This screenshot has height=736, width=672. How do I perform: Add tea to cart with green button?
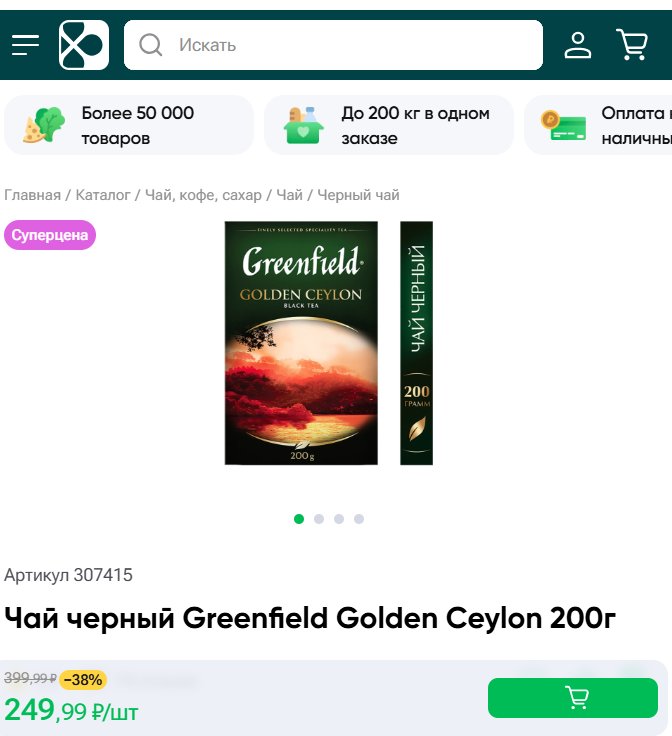click(x=573, y=698)
